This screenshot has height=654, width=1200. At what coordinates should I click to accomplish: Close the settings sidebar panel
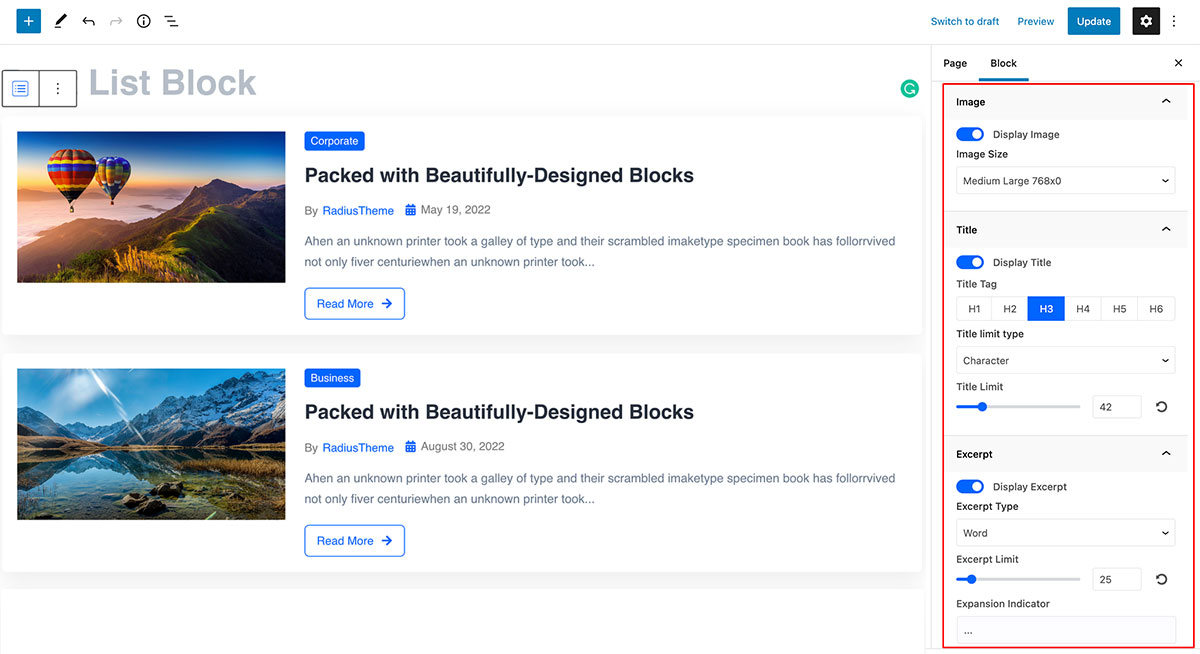coord(1178,63)
